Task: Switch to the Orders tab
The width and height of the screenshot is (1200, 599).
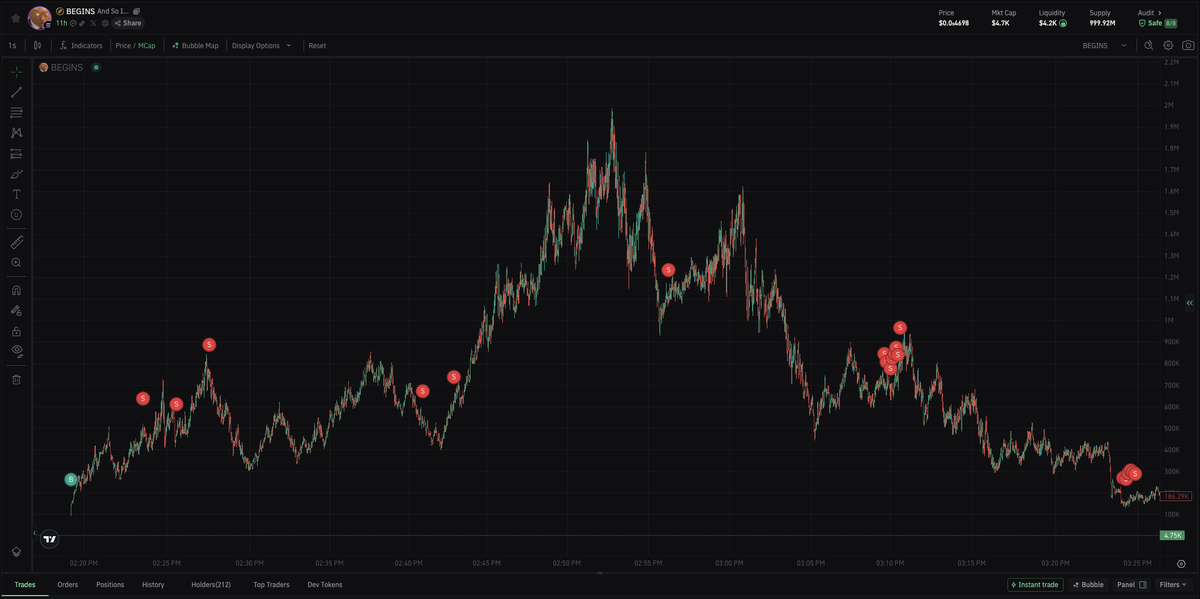Action: 68,584
